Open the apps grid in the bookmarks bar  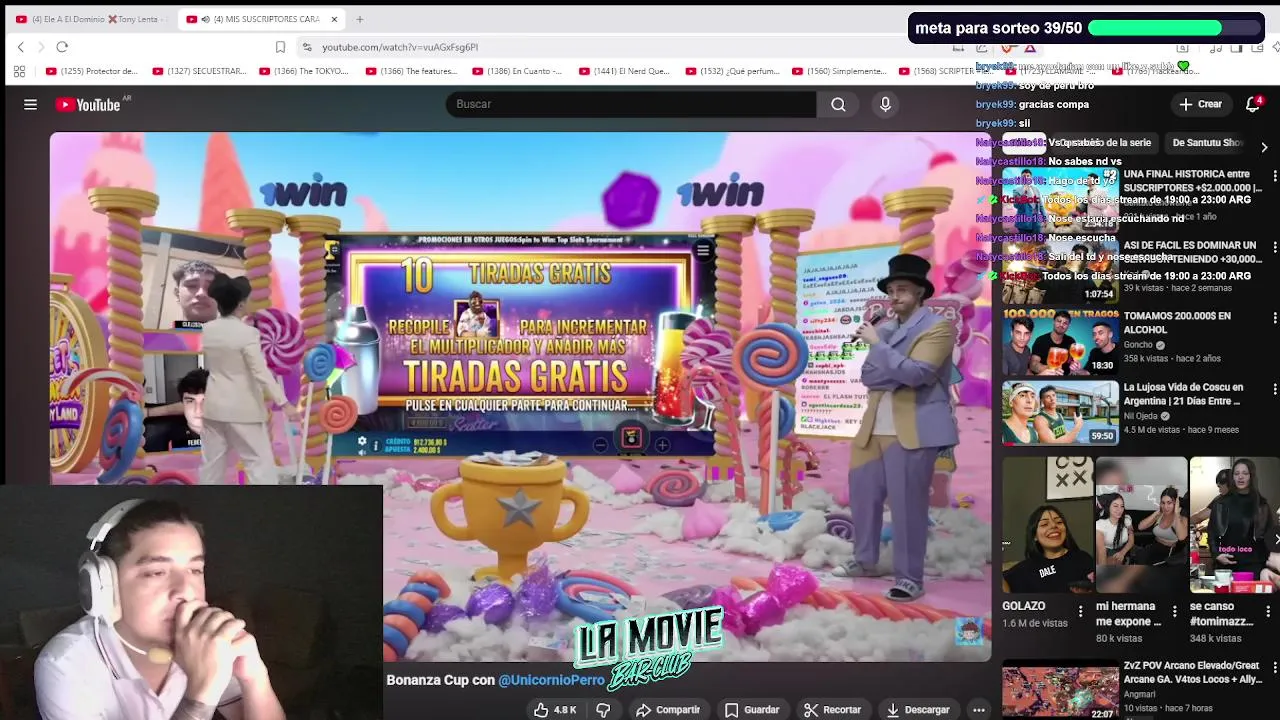[19, 71]
